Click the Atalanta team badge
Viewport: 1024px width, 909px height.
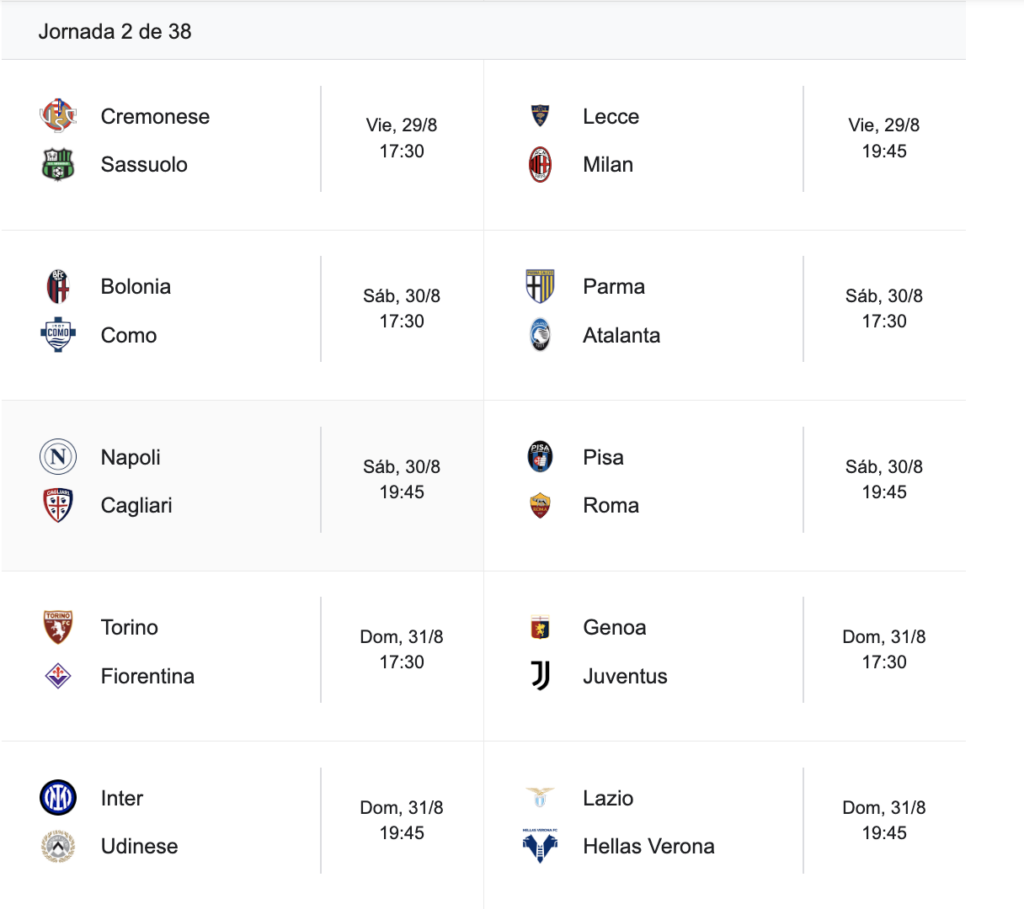point(540,335)
